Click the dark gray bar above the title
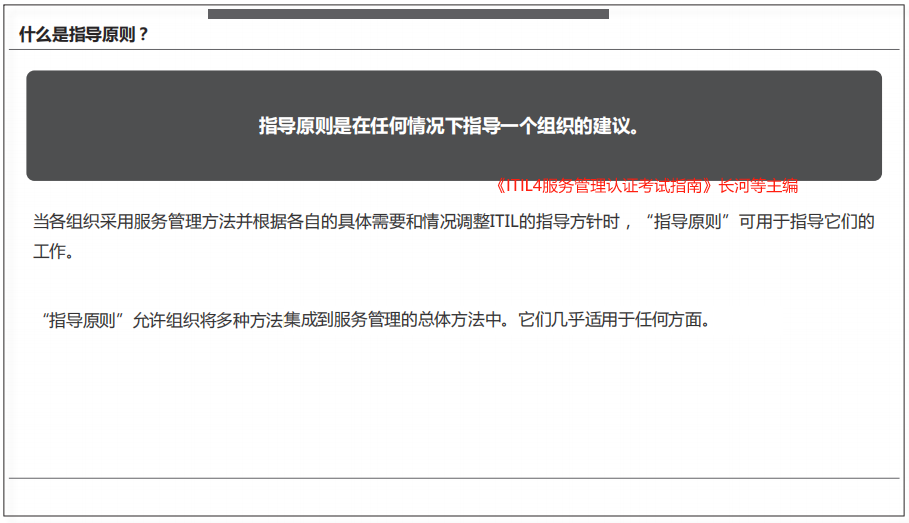Viewport: 909px width, 523px height. pyautogui.click(x=408, y=14)
